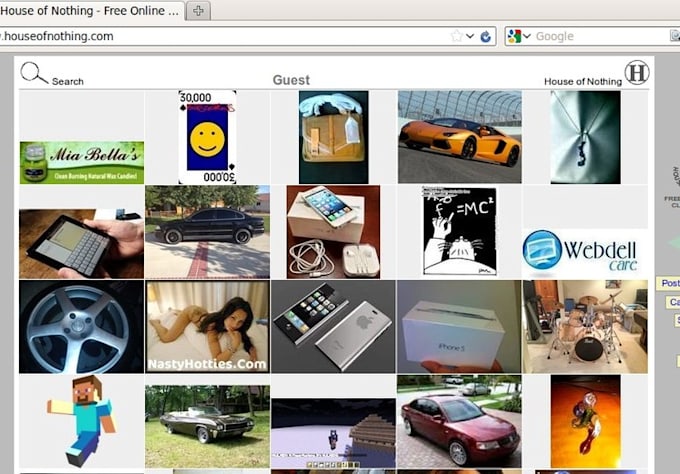Image resolution: width=680 pixels, height=474 pixels.
Task: Open the Mia Bella's candles banner
Action: (x=82, y=163)
